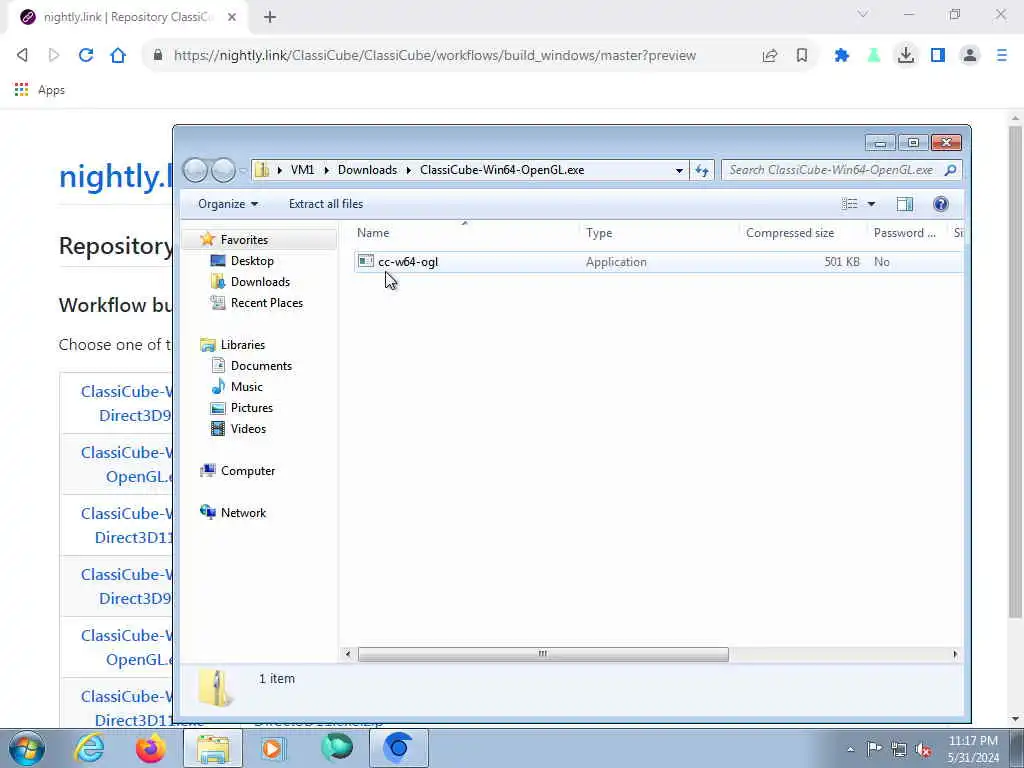The image size is (1024, 768).
Task: Click the scroll right arrow in file list
Action: pos(955,654)
